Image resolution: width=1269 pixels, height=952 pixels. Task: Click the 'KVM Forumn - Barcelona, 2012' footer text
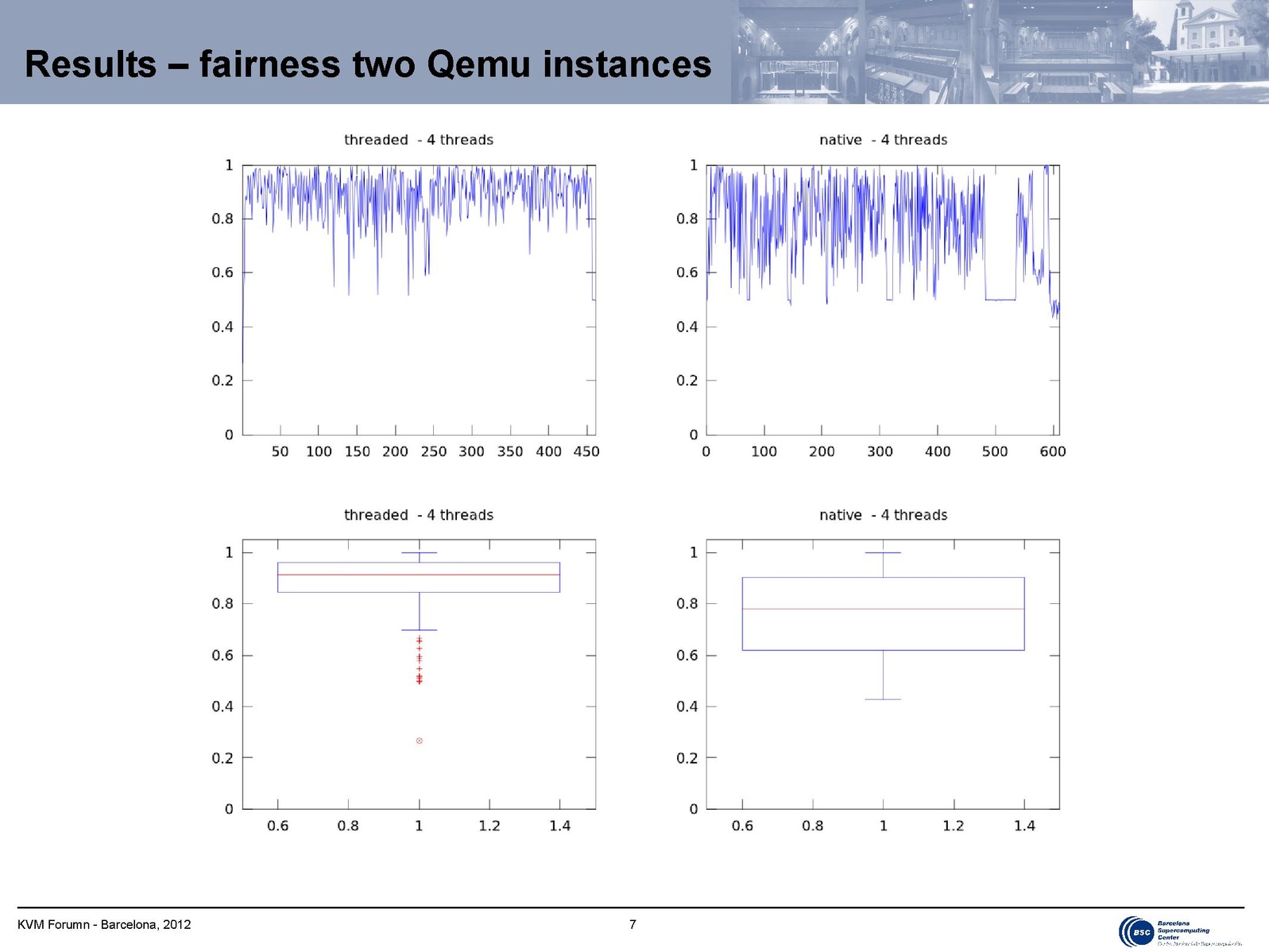(104, 924)
